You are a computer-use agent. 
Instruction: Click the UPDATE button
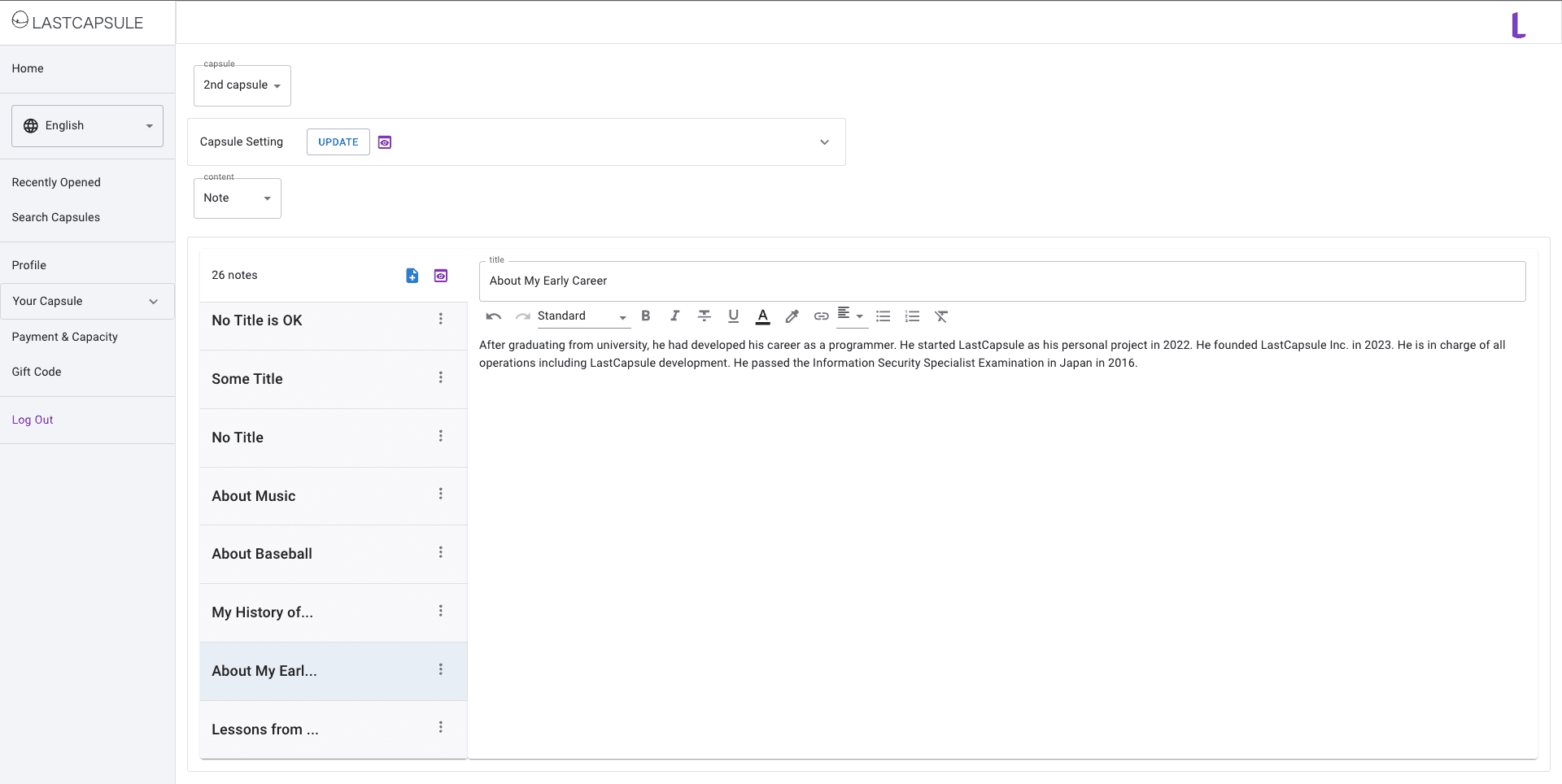[338, 142]
